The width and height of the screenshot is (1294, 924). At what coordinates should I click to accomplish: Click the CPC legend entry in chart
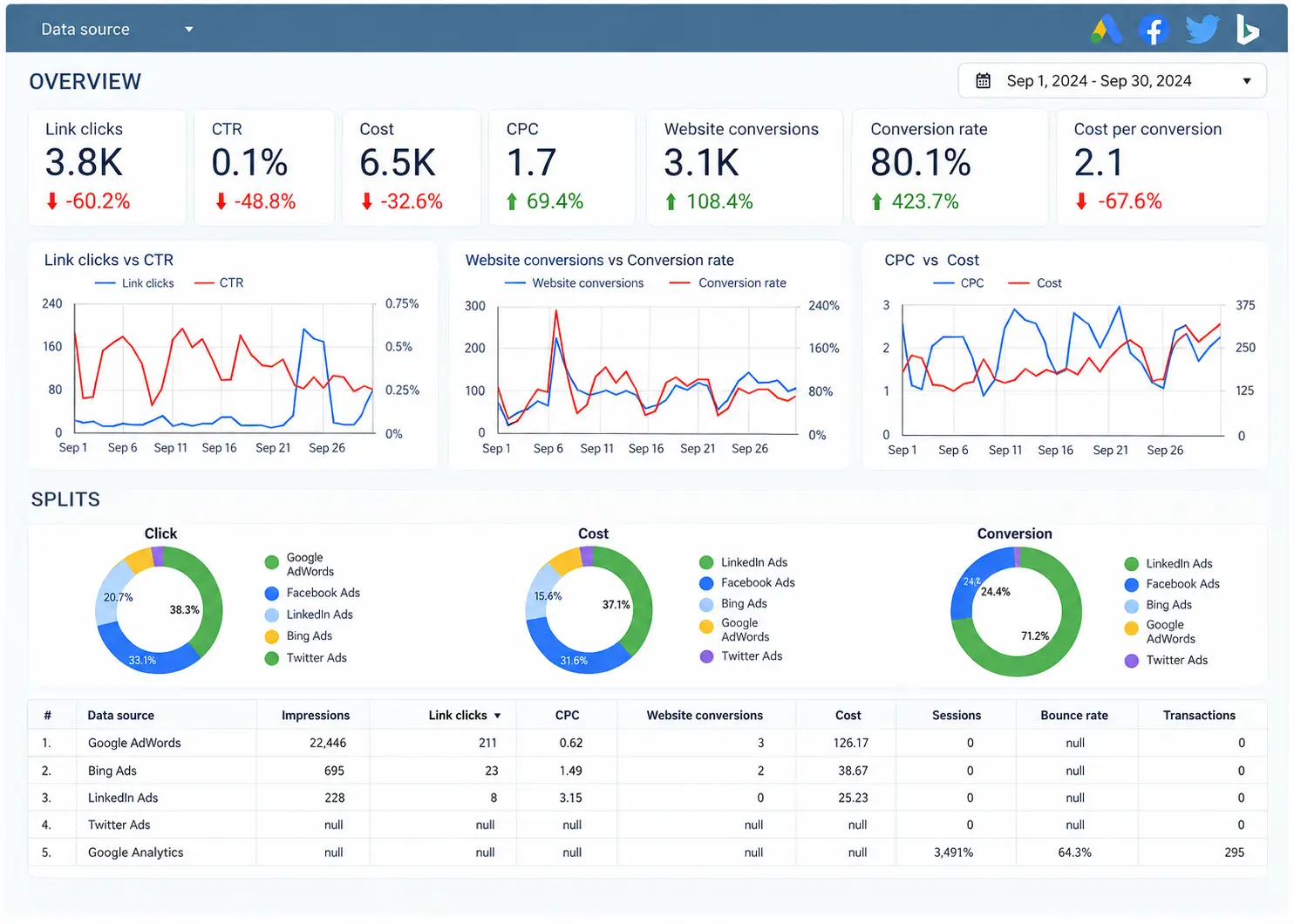(958, 283)
